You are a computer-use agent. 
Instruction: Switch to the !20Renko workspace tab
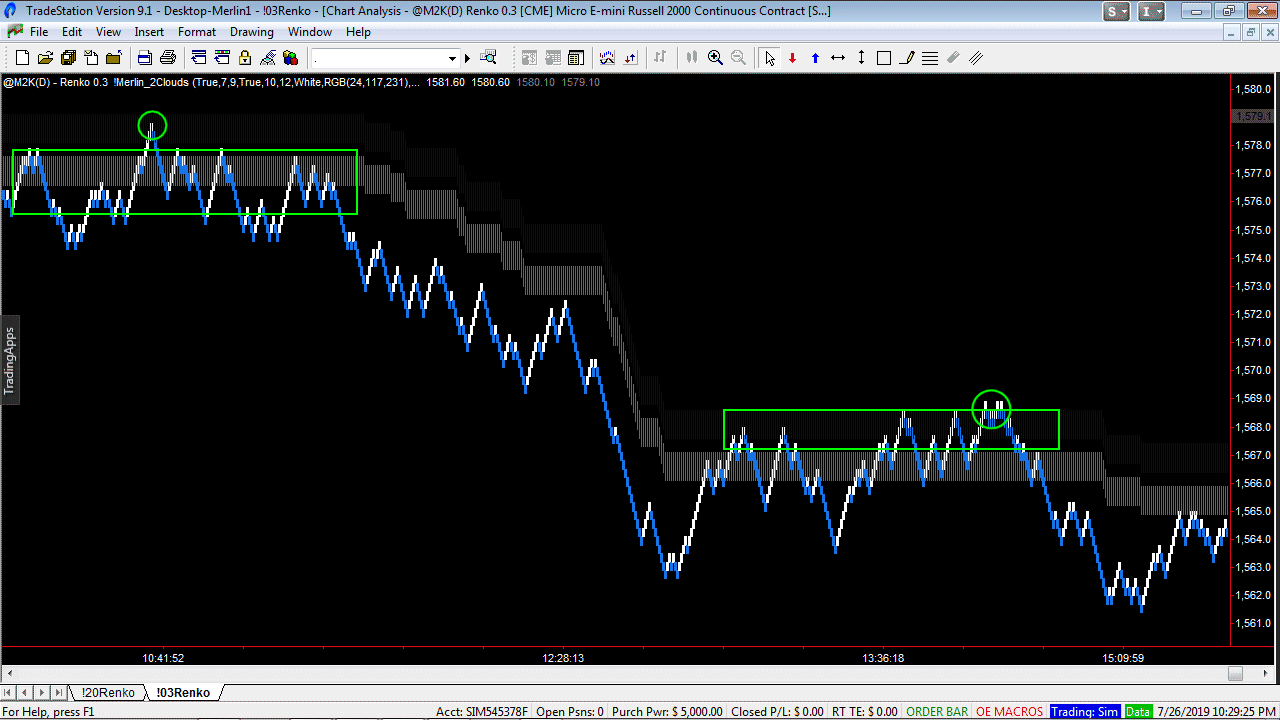coord(107,692)
